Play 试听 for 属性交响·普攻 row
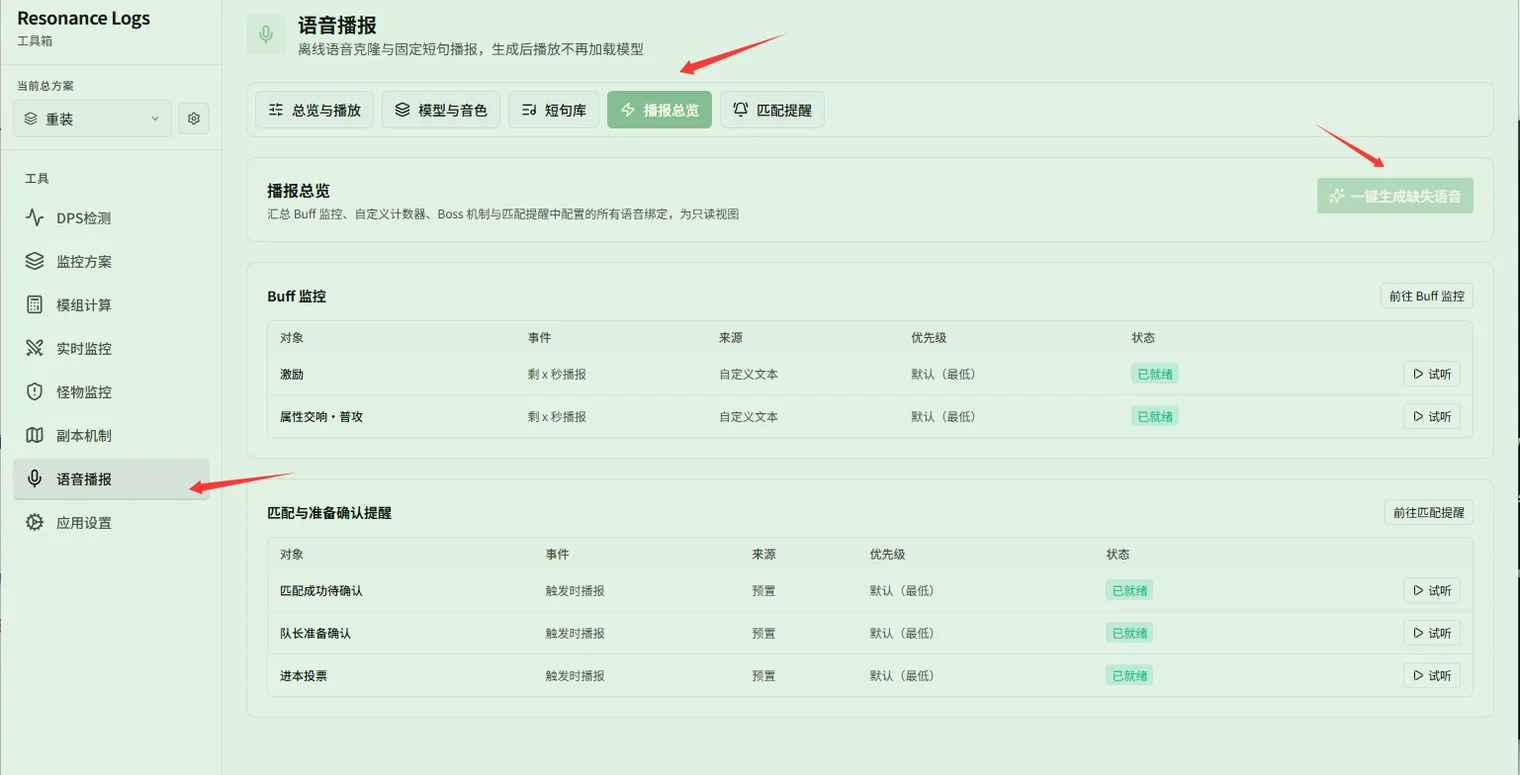Viewport: 1520px width, 775px height. click(x=1432, y=416)
